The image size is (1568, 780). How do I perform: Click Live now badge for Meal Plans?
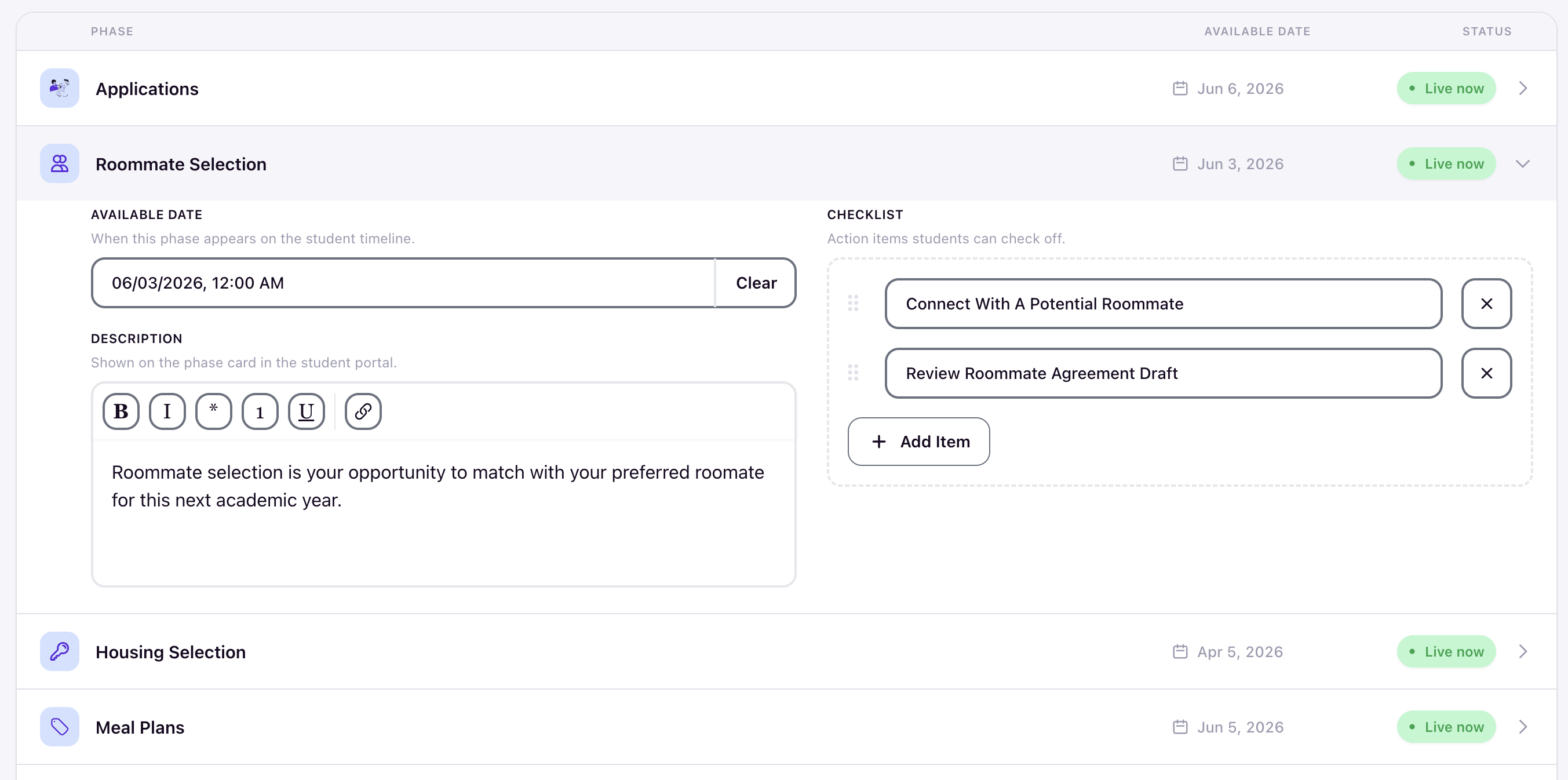1446,727
